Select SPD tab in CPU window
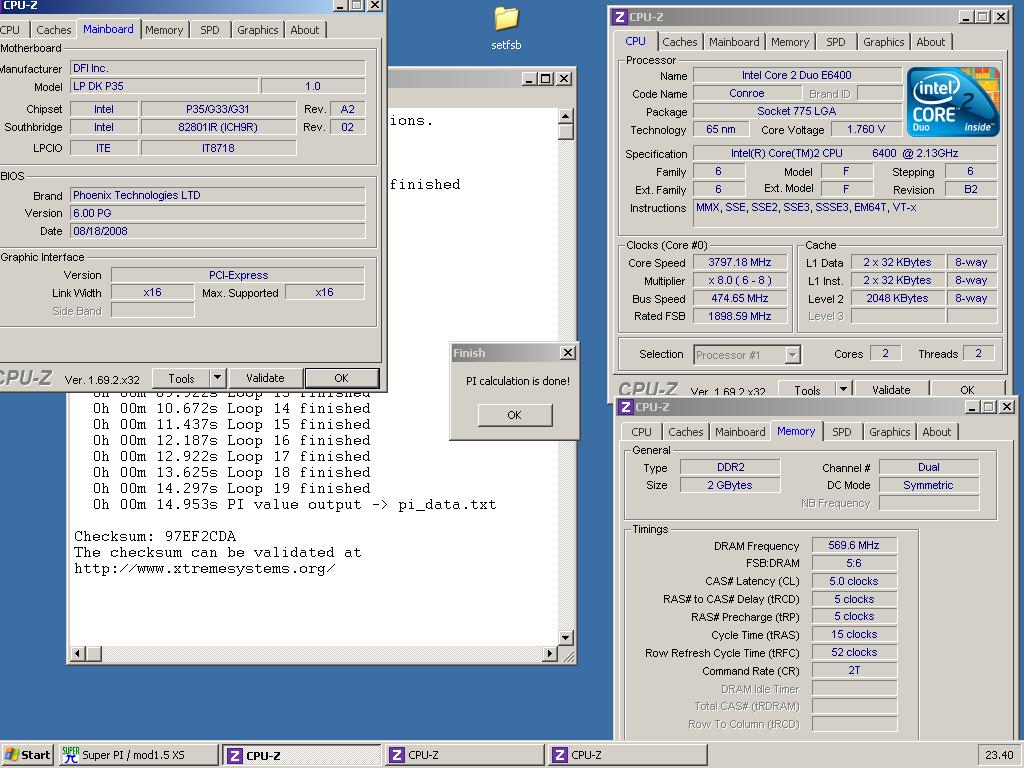 [x=835, y=42]
